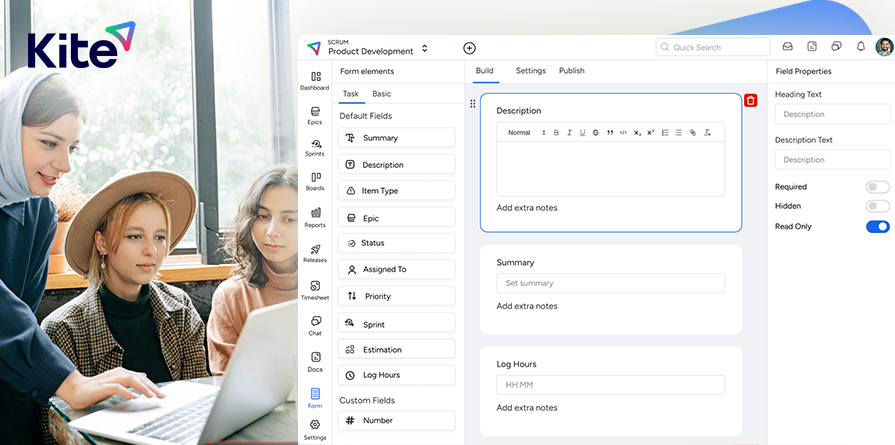This screenshot has height=445, width=895.
Task: Open the user avatar profile
Action: click(884, 47)
